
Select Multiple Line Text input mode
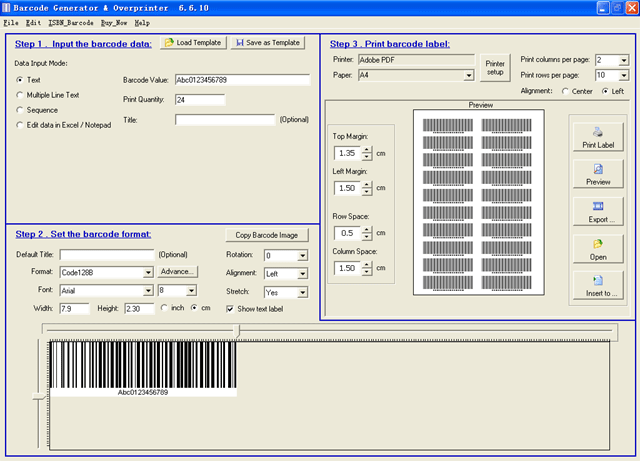[x=19, y=95]
